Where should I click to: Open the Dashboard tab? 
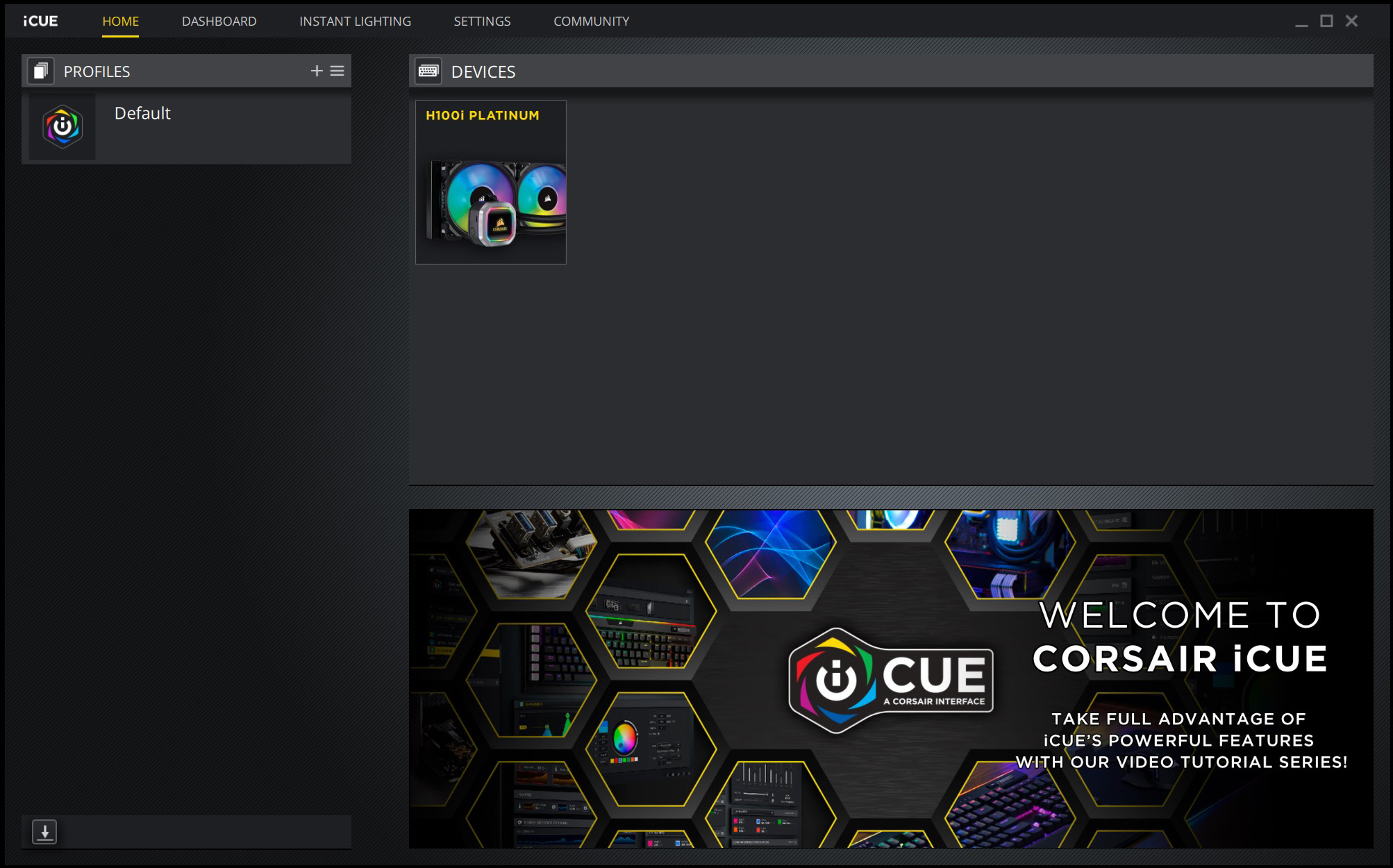coord(219,21)
